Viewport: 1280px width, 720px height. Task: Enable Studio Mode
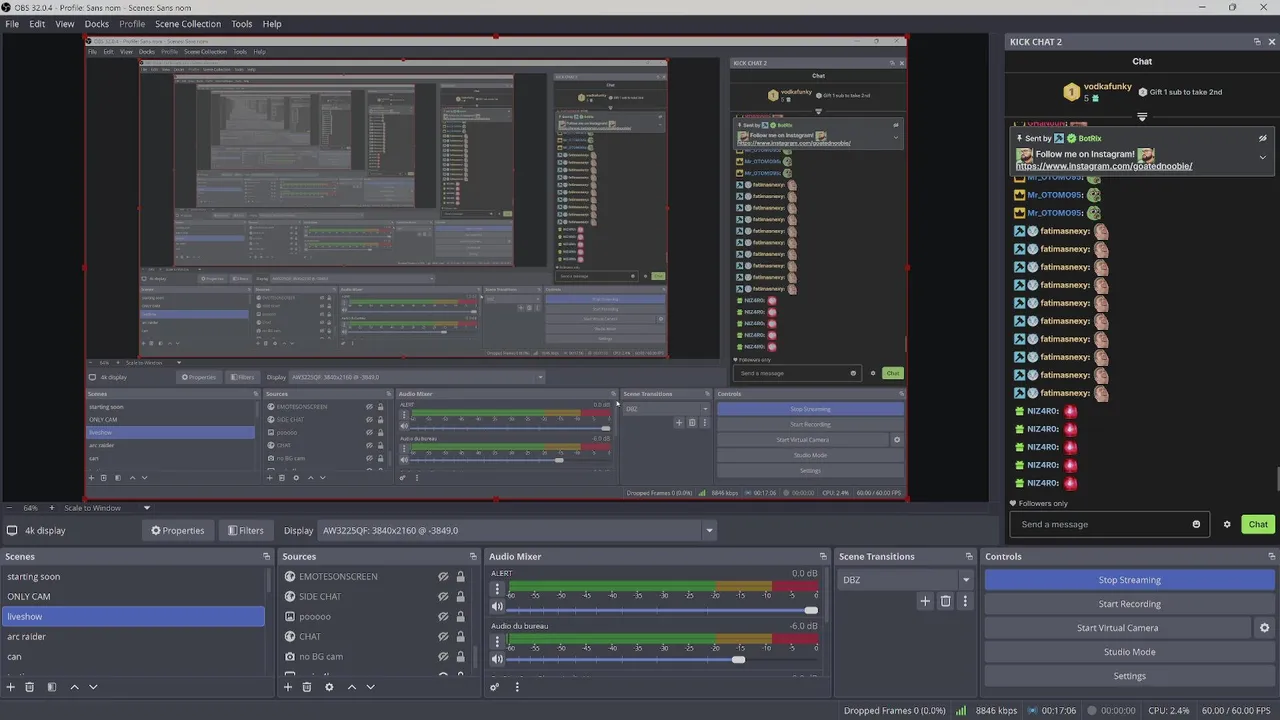(x=1130, y=652)
